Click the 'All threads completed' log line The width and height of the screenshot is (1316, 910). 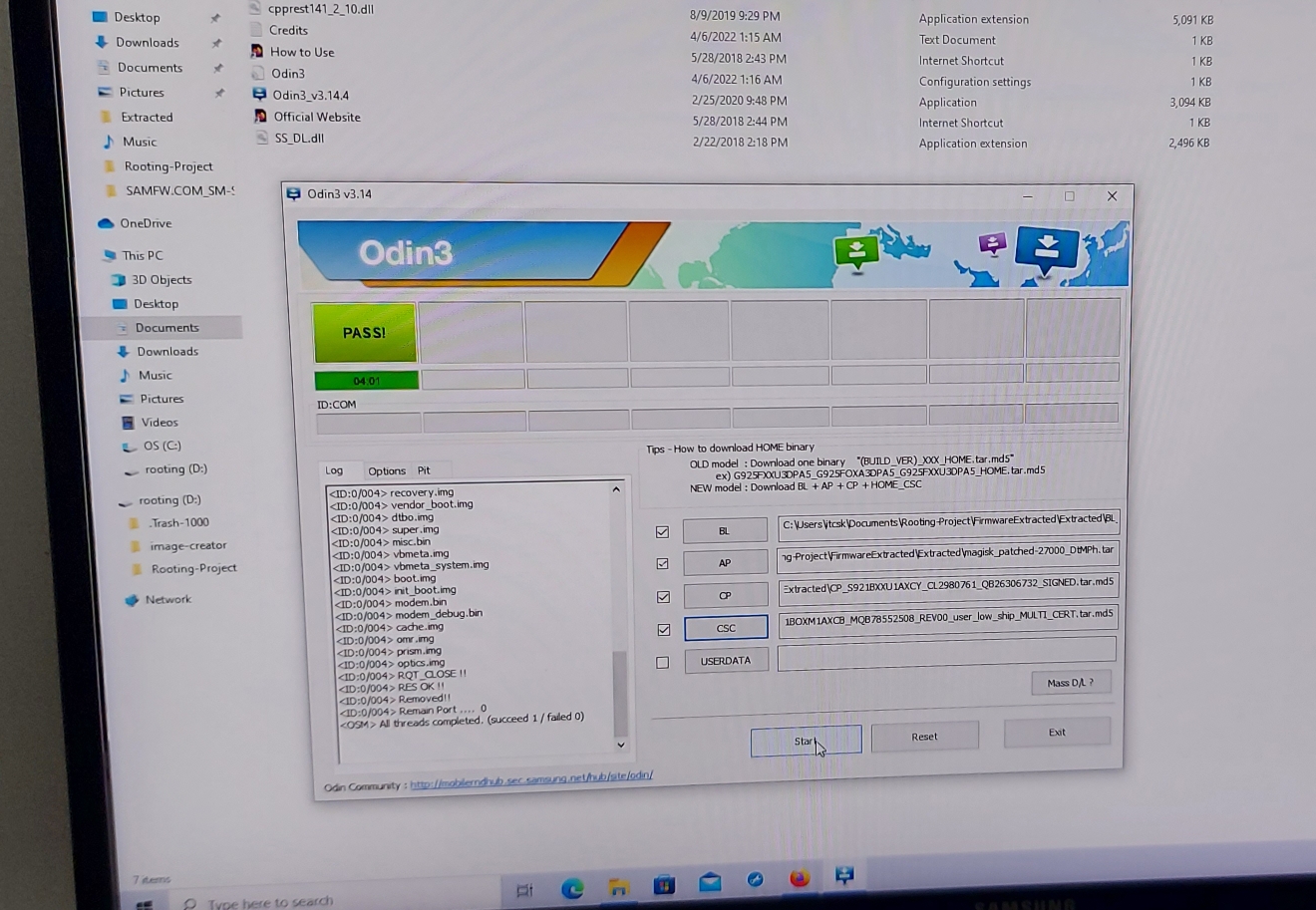(x=463, y=720)
